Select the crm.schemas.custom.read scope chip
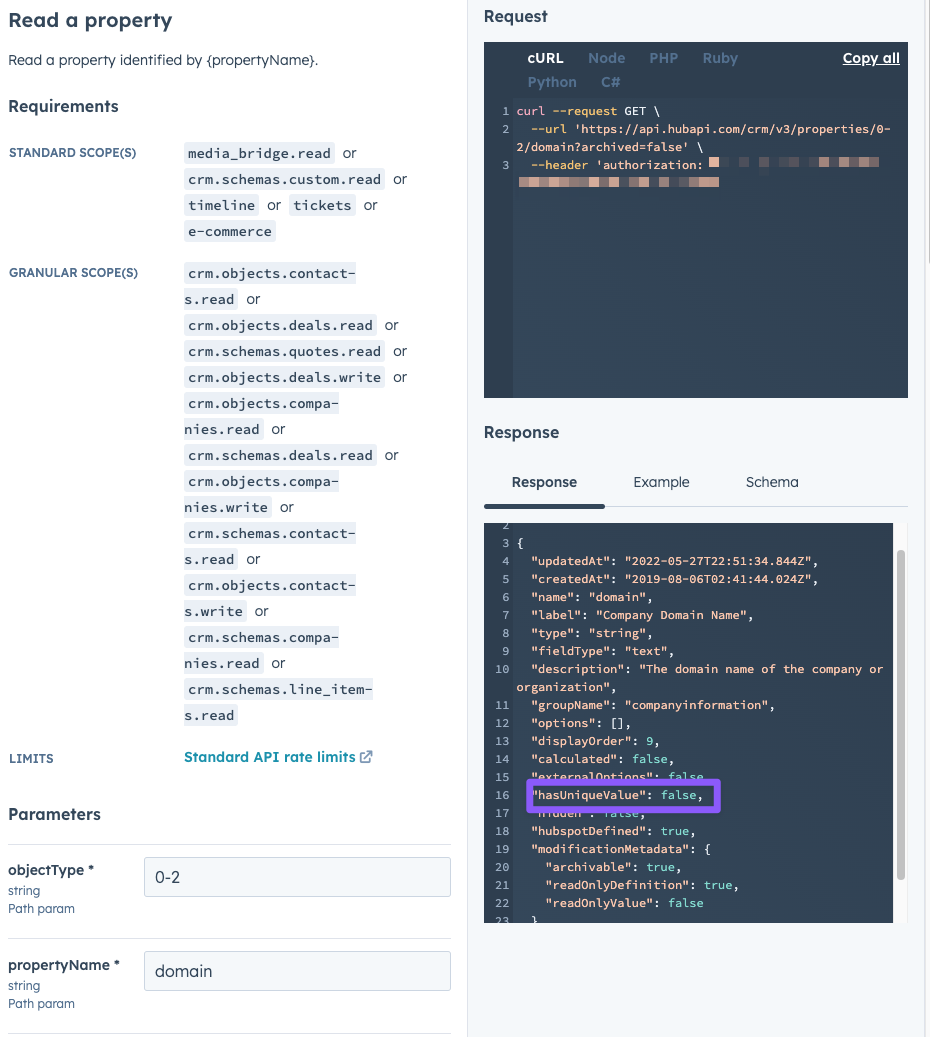 click(284, 179)
